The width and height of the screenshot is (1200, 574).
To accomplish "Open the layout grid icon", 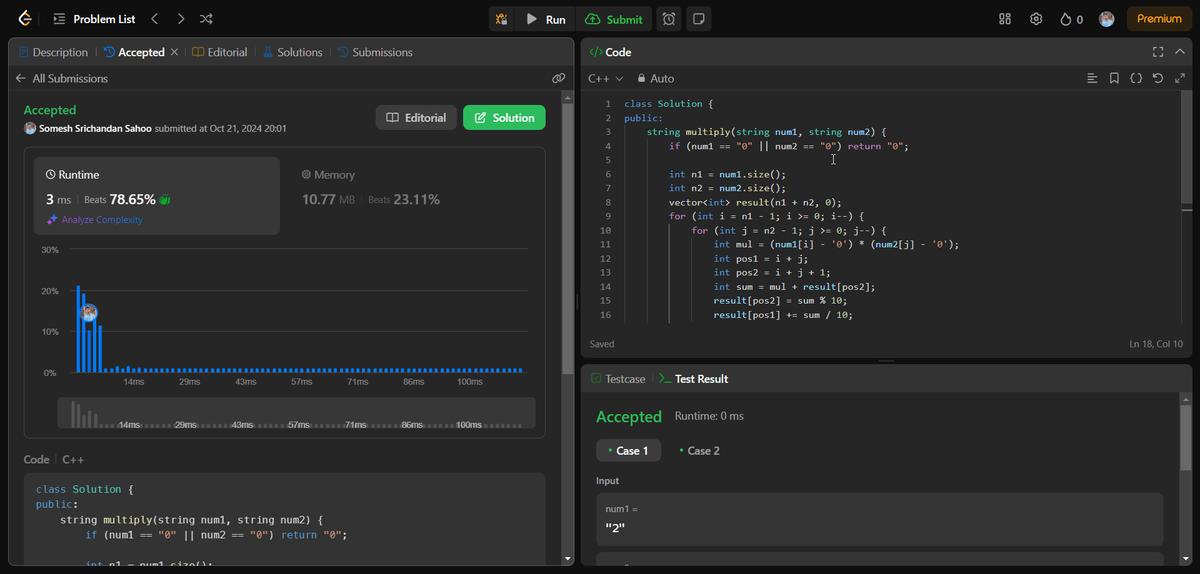I will tap(1006, 19).
